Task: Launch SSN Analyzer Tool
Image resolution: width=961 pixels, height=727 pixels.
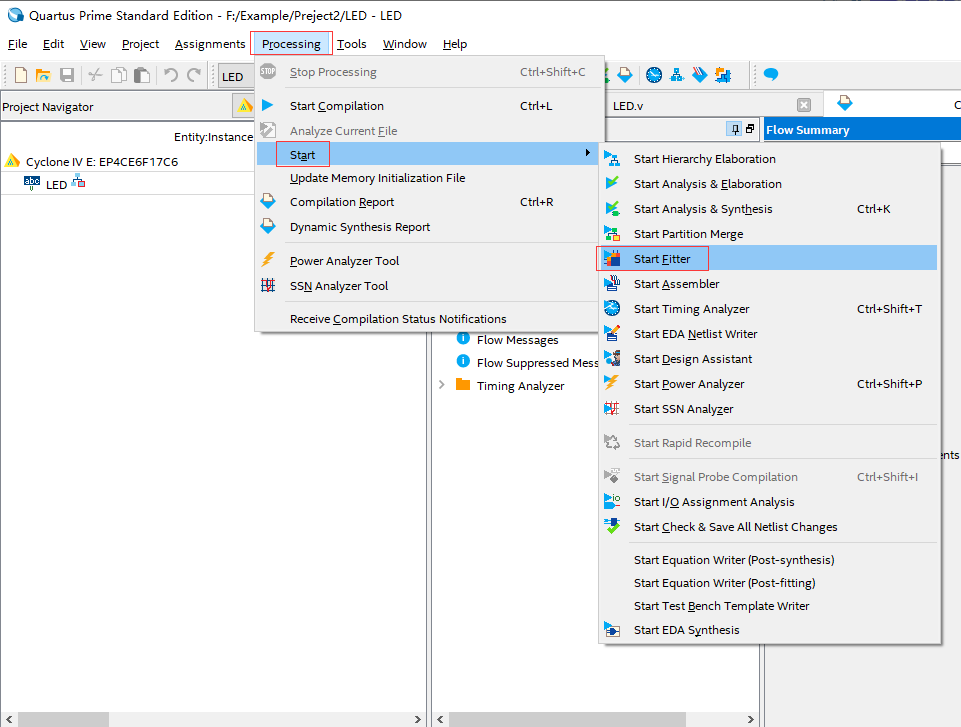Action: [428, 286]
